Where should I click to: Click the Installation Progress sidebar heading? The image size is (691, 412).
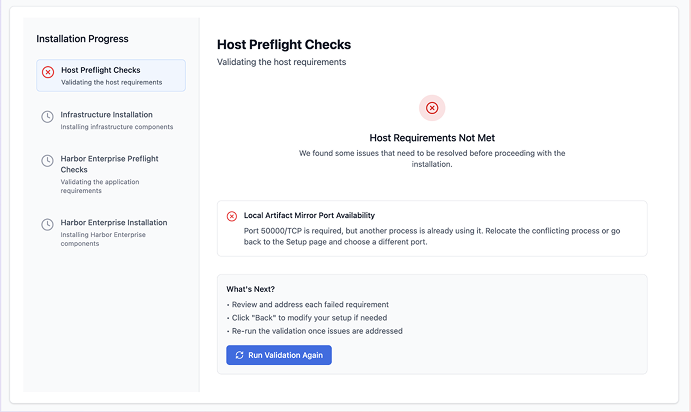click(x=82, y=39)
